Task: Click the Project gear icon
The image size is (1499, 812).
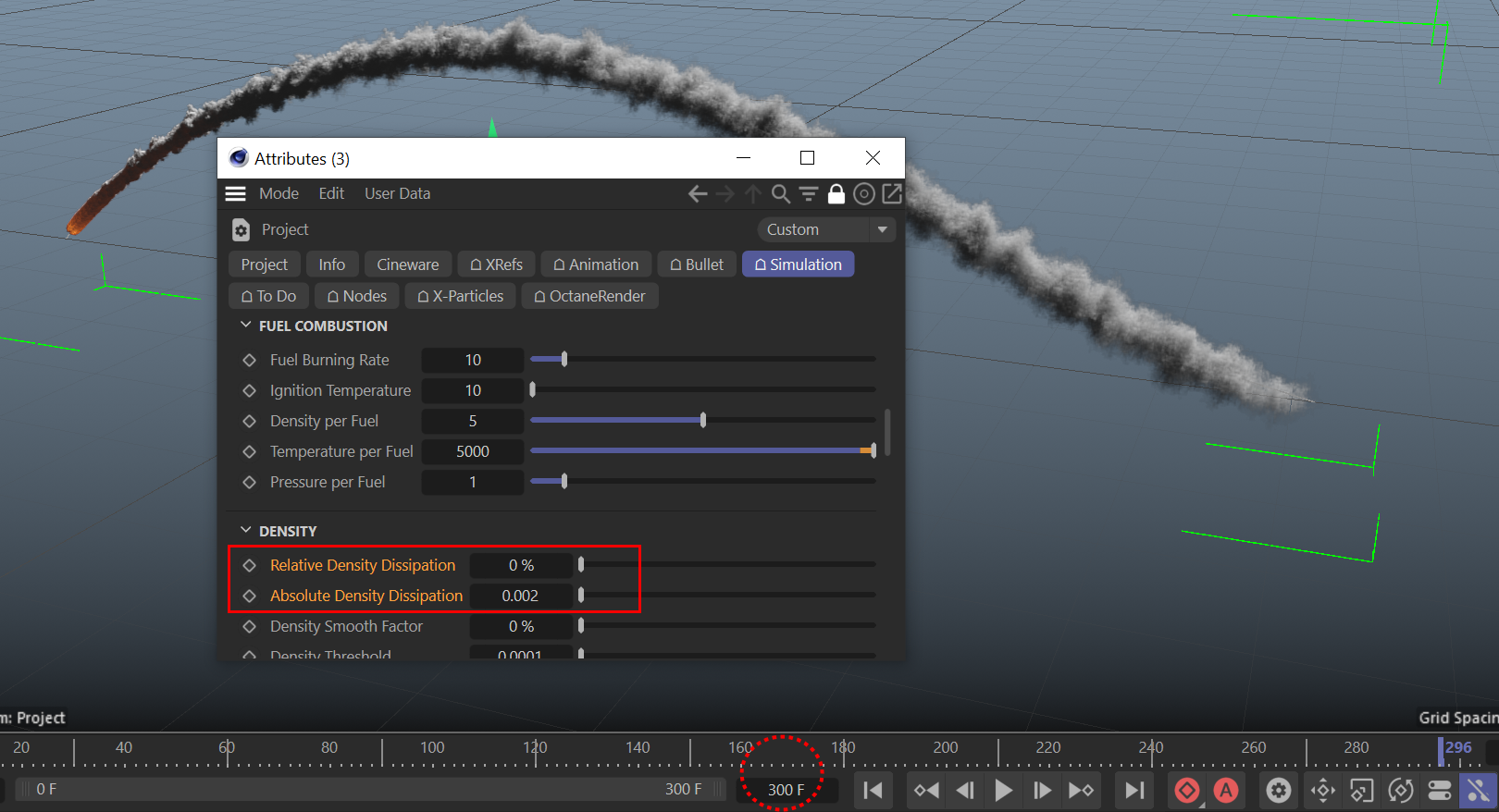Action: click(241, 229)
